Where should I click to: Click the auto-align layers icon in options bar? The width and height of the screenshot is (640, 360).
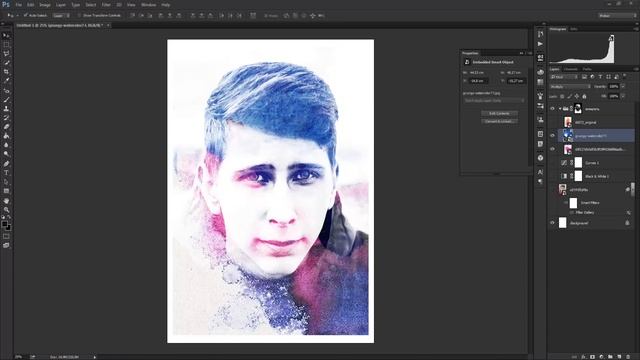tap(253, 16)
